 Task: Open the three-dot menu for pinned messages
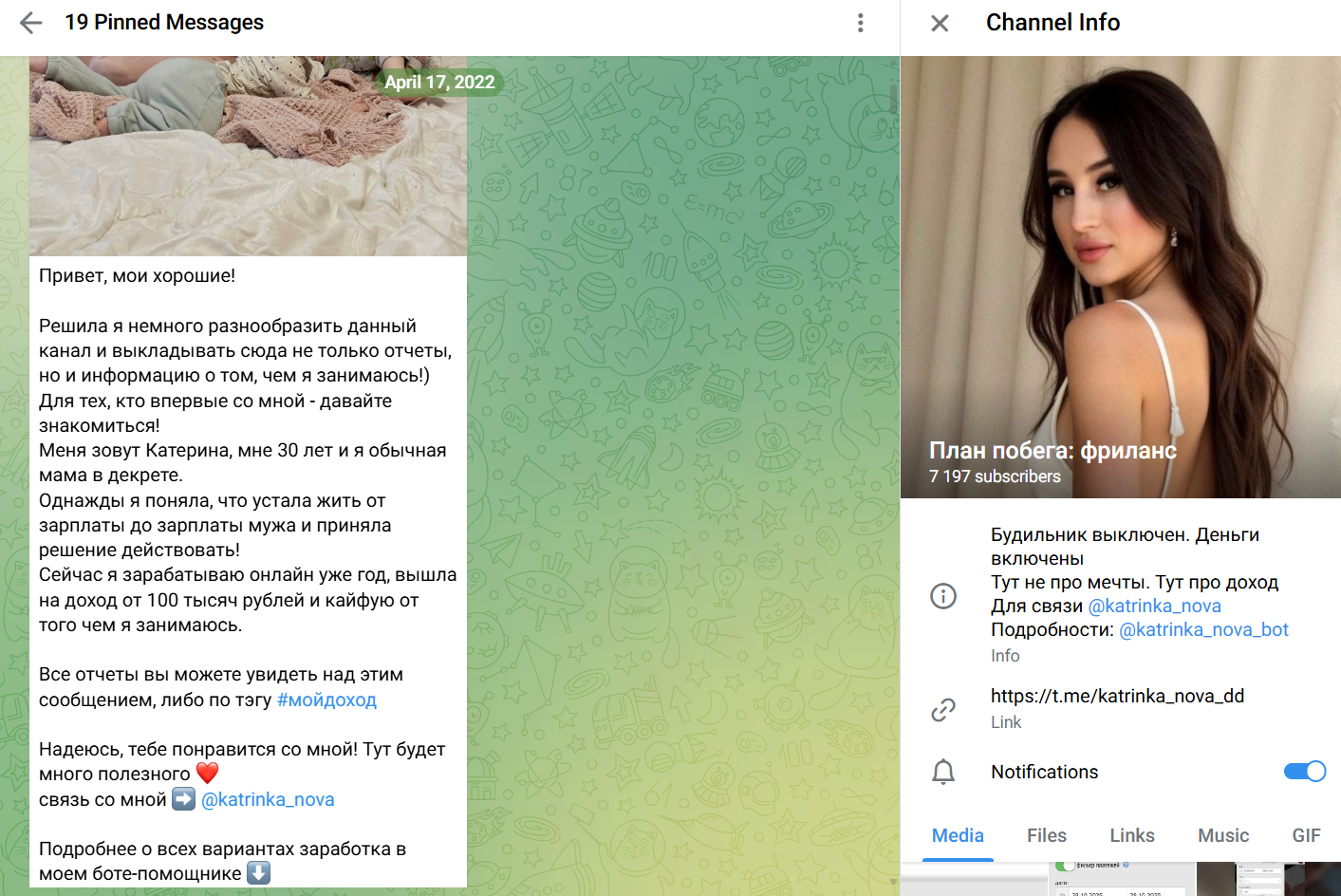(x=861, y=22)
